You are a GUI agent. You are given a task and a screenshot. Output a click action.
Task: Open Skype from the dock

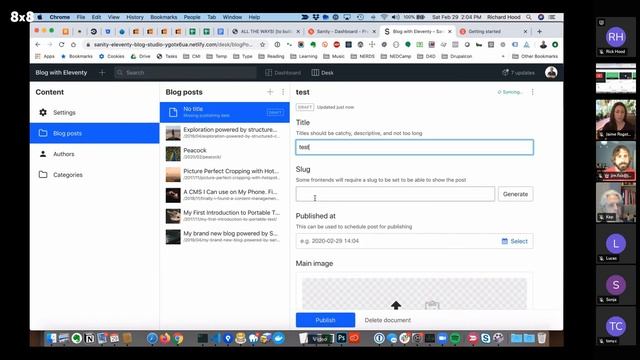point(485,338)
